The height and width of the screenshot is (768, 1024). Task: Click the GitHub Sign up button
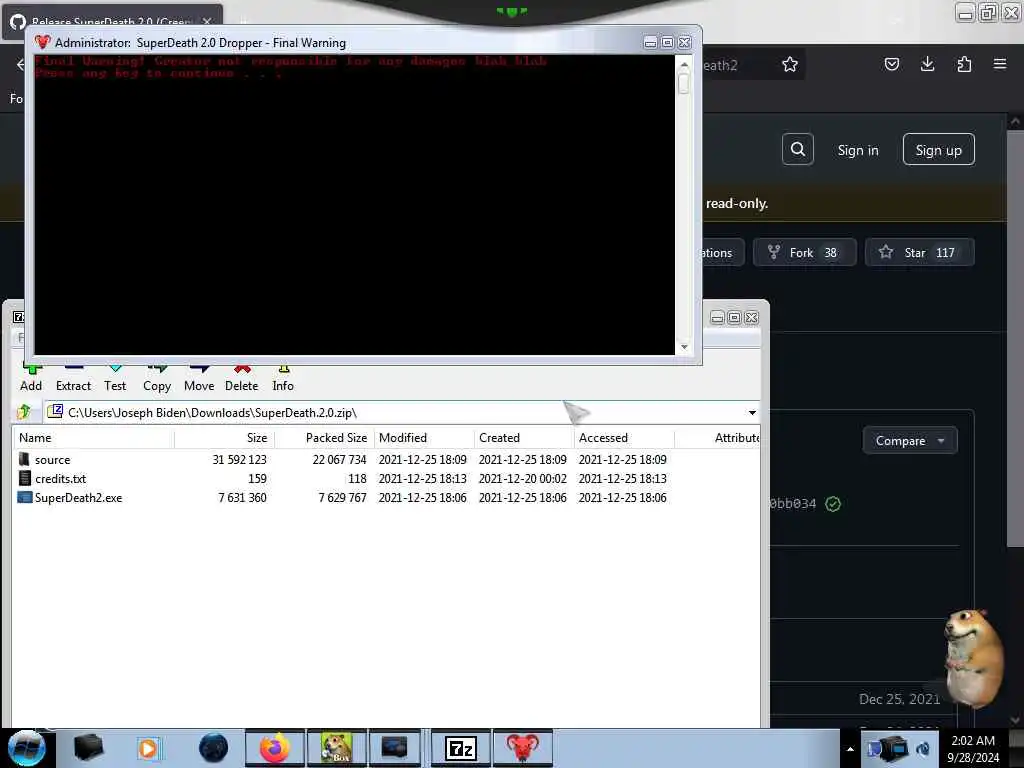pyautogui.click(x=938, y=150)
